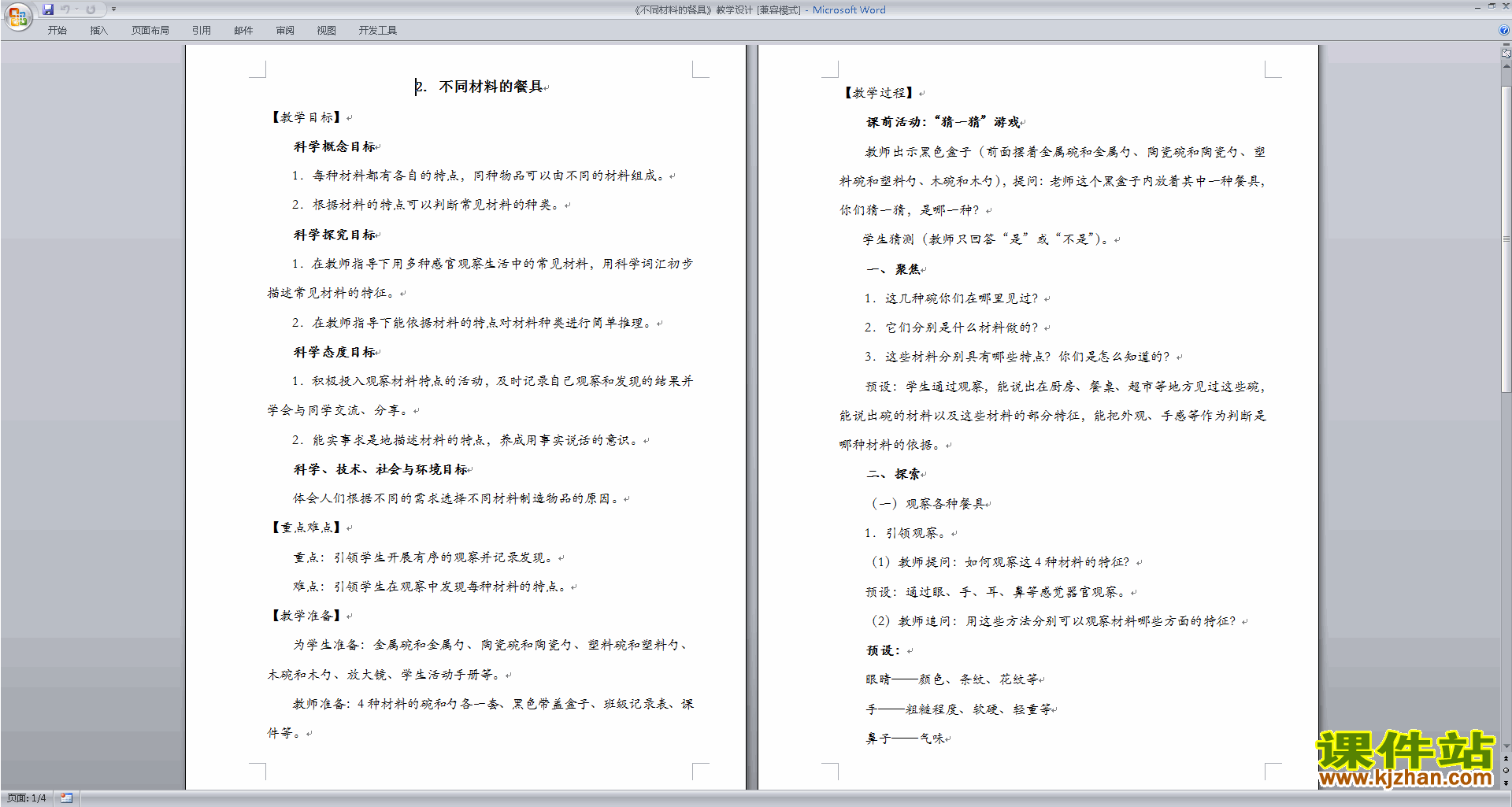Open the 页面布局 ribbon tab
Viewport: 1512px width, 807px height.
[x=150, y=30]
